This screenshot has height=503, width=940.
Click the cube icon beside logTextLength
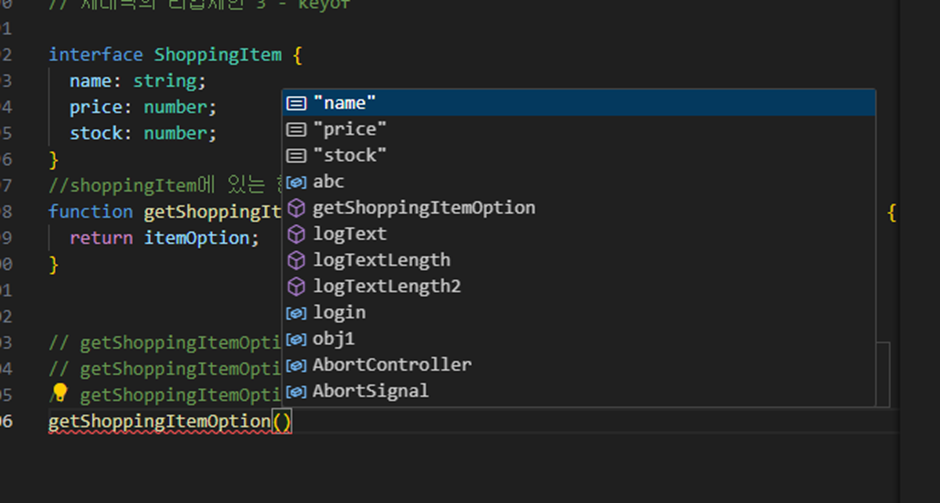coord(296,260)
